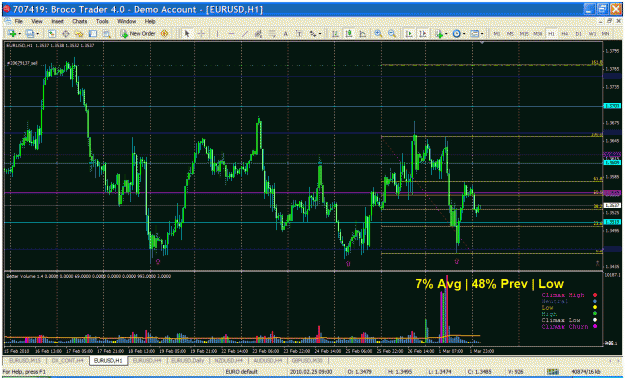Select the H1 timeframe button
This screenshot has height=378, width=625.
pyautogui.click(x=551, y=34)
